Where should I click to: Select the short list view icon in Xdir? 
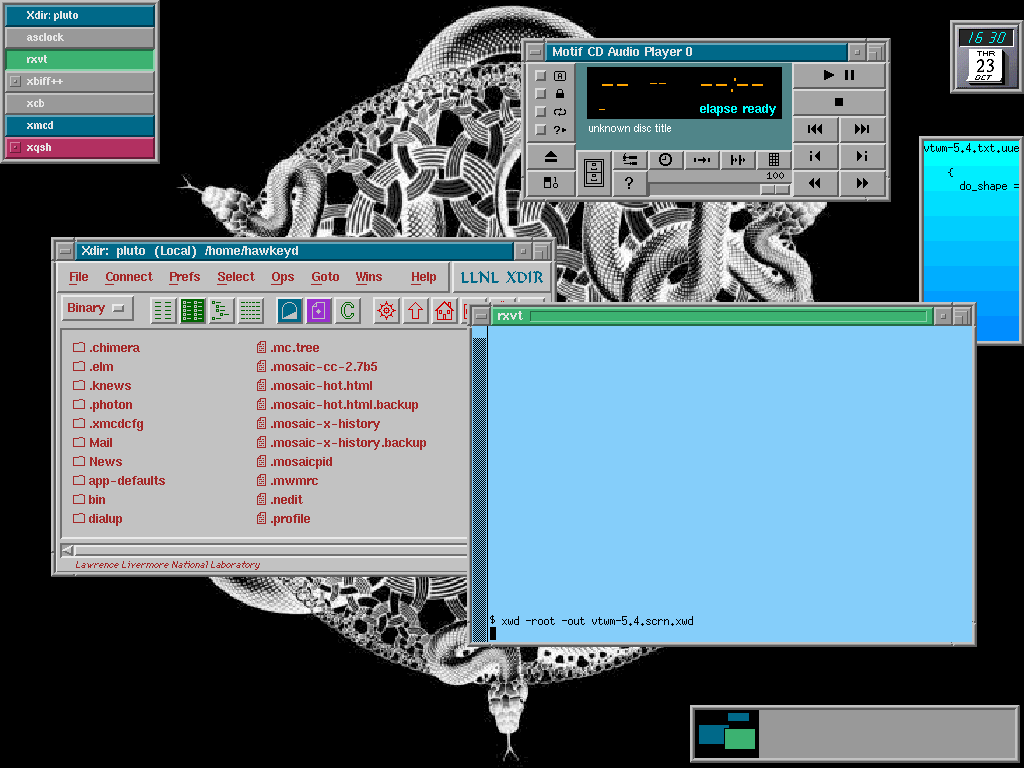163,311
